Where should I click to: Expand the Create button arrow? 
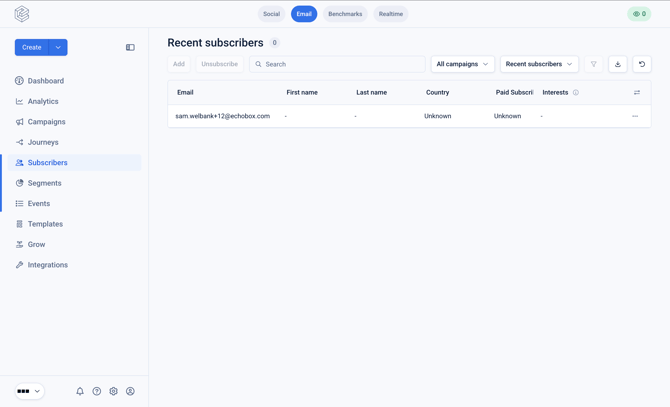tap(58, 47)
